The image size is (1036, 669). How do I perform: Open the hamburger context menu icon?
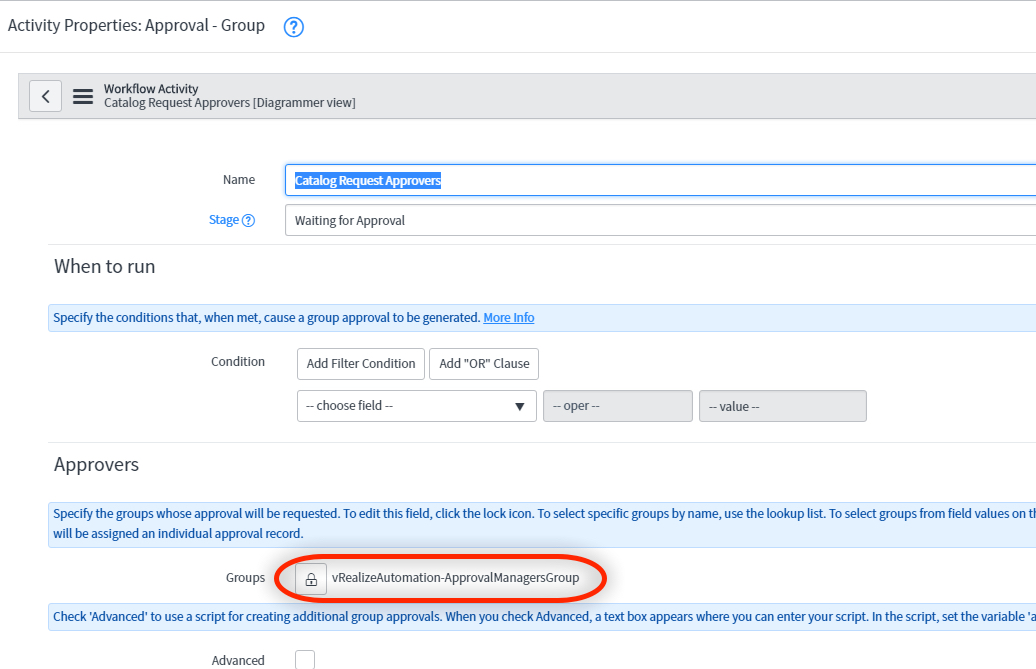tap(83, 97)
